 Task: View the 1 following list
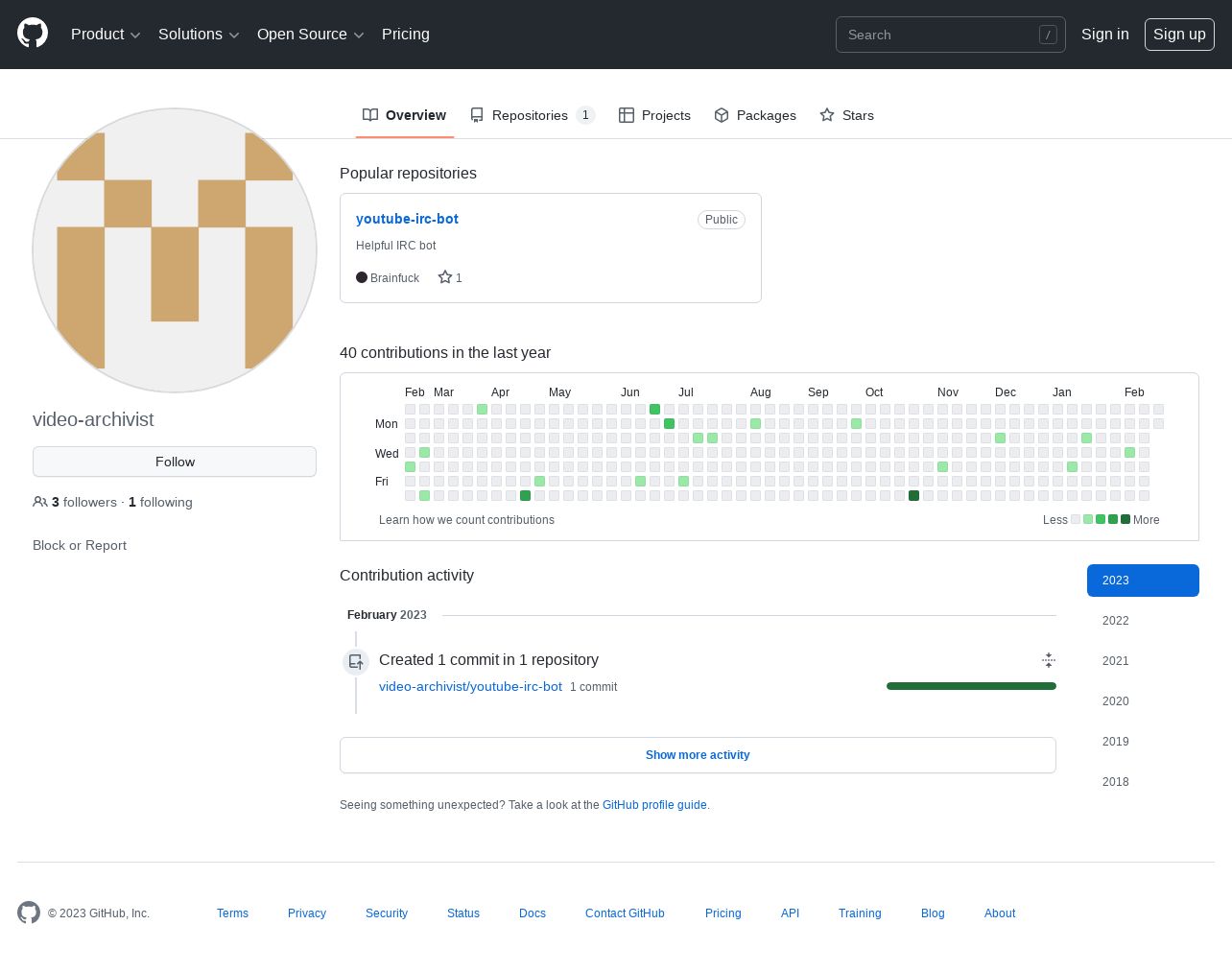tap(160, 502)
